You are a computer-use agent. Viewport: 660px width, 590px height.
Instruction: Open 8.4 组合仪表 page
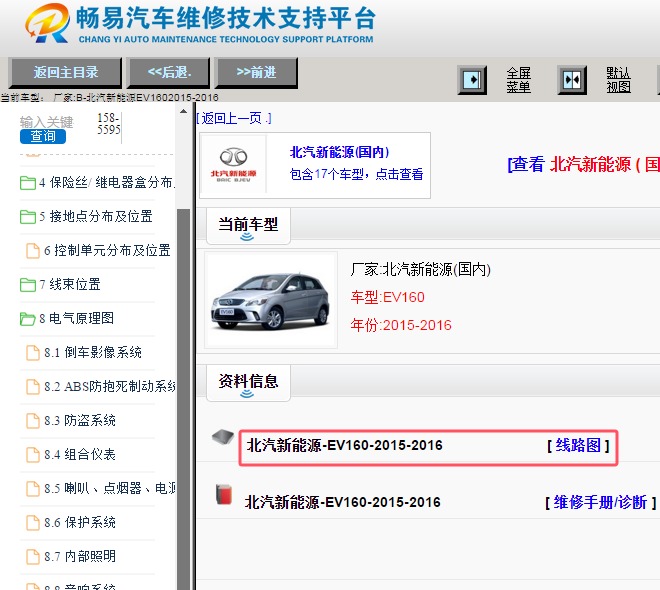click(80, 455)
